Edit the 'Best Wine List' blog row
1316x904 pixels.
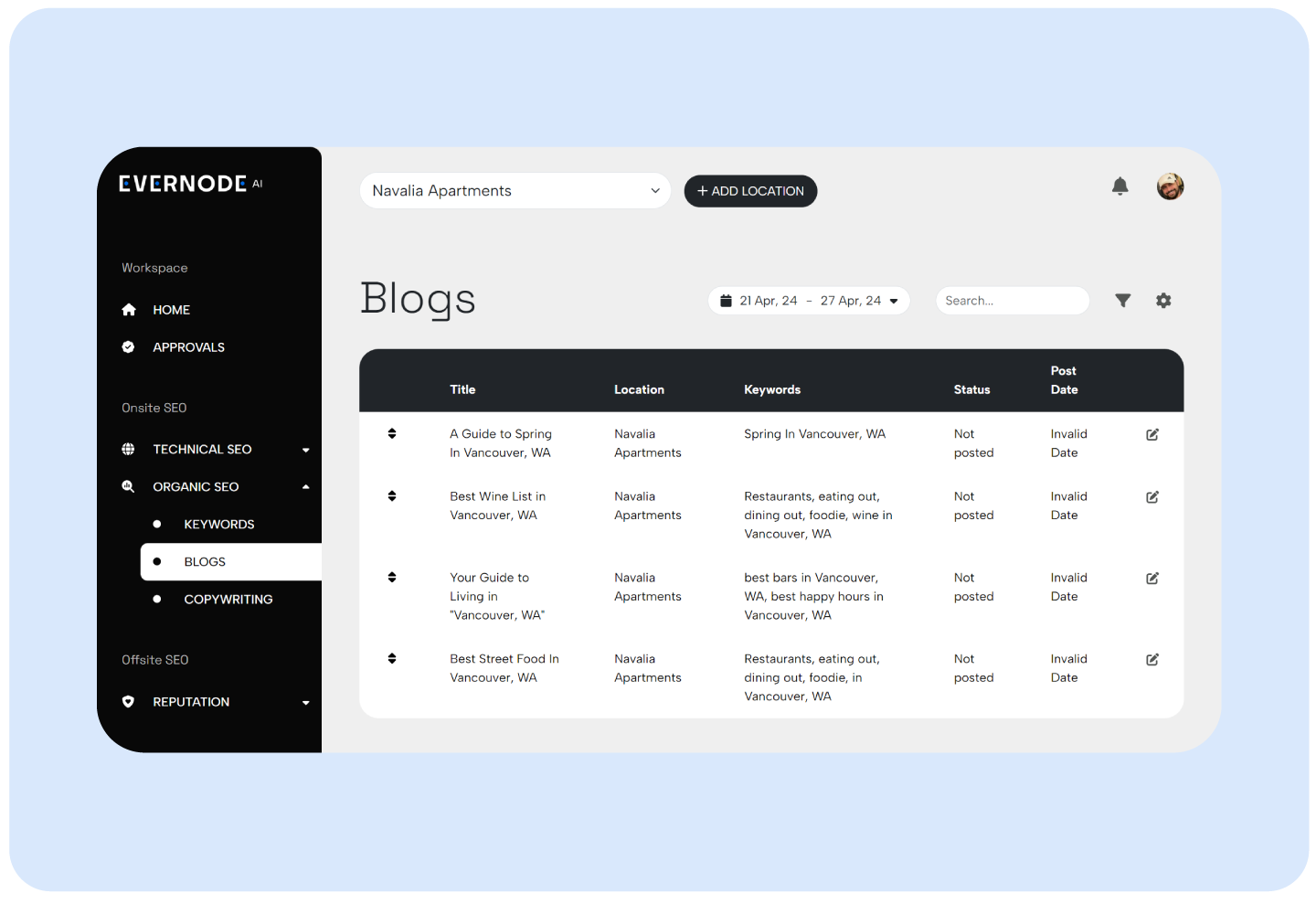(1152, 497)
